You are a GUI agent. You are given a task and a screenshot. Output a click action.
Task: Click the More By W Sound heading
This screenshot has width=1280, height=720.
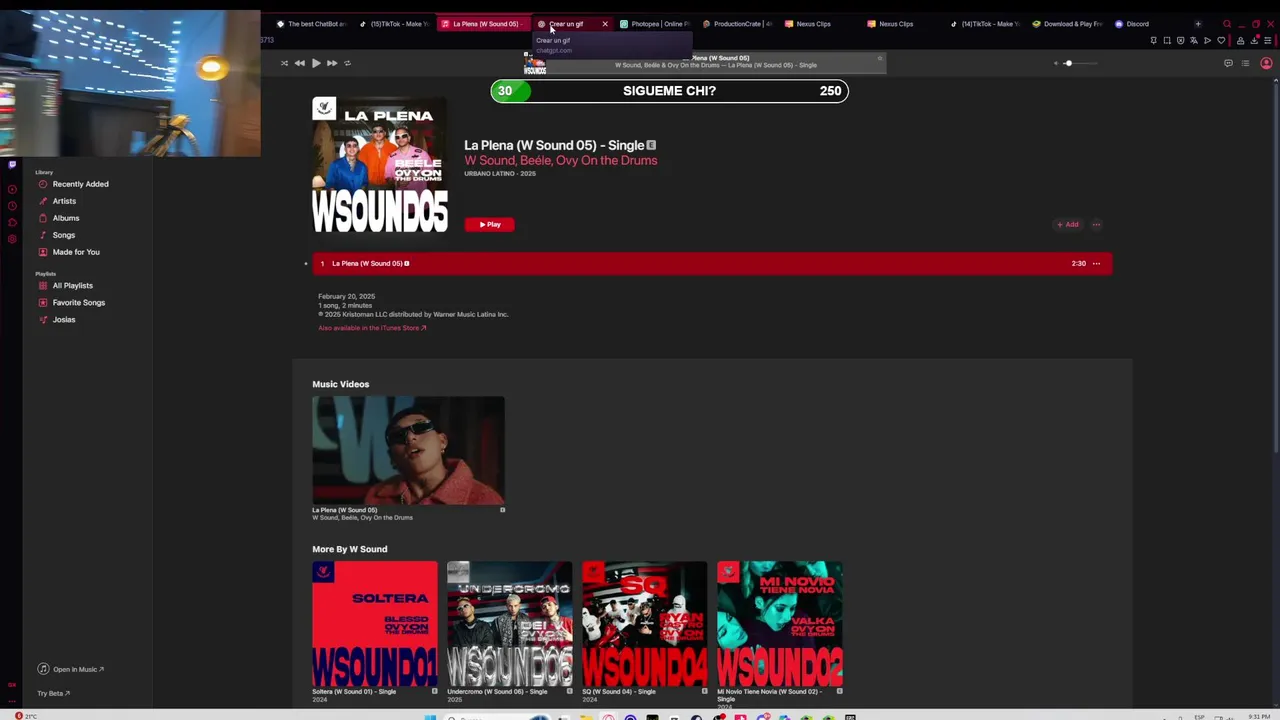click(x=349, y=549)
